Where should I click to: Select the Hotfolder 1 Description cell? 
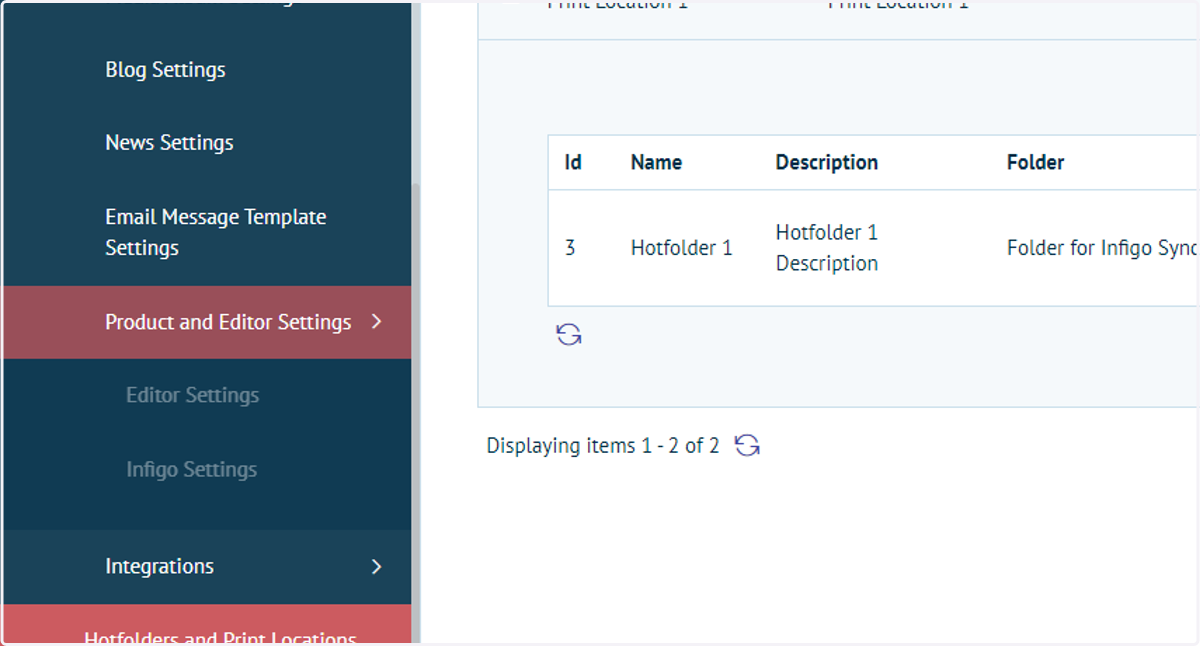827,248
